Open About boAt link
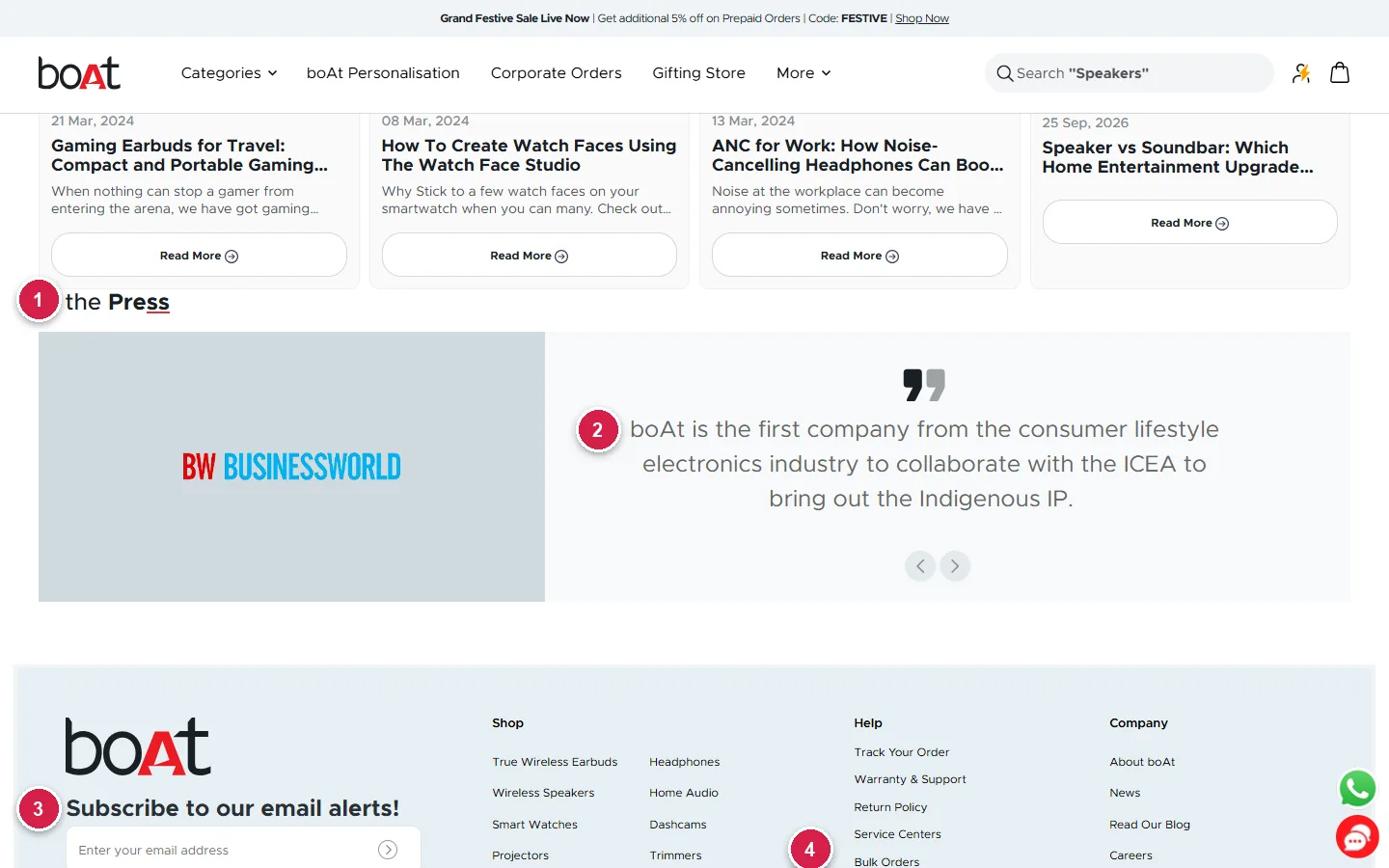Viewport: 1389px width, 868px height. pos(1142,762)
